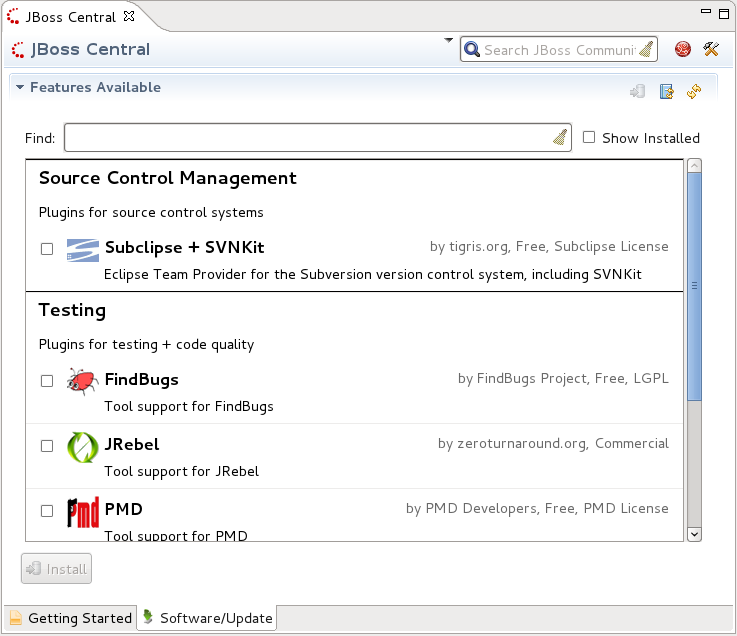This screenshot has width=737, height=636.
Task: Click the Subclipse + SVNKit title
Action: (x=185, y=247)
